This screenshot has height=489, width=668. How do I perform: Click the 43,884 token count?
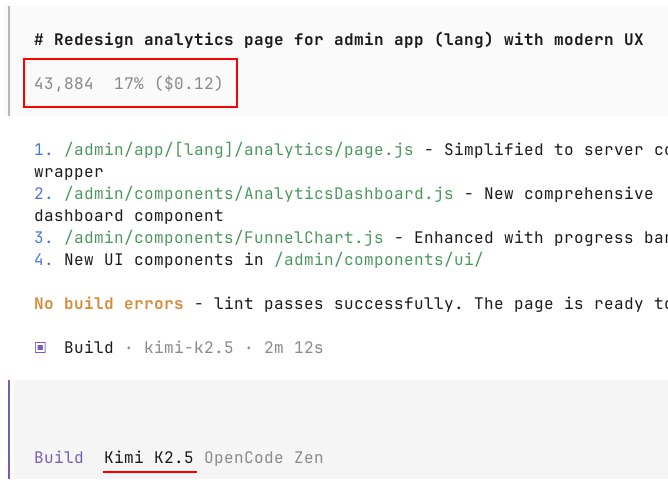[x=63, y=84]
